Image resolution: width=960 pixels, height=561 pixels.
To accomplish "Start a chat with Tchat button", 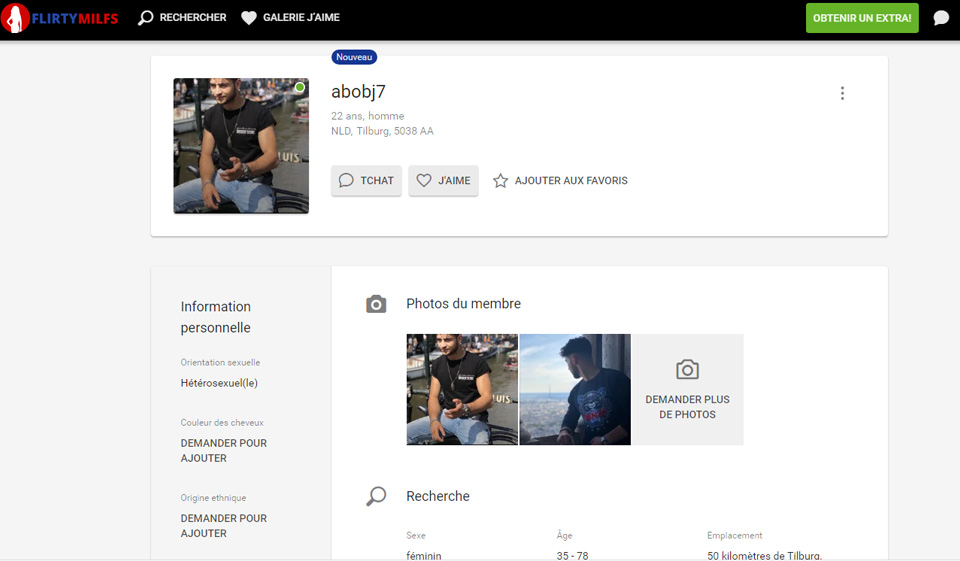I will [x=366, y=181].
